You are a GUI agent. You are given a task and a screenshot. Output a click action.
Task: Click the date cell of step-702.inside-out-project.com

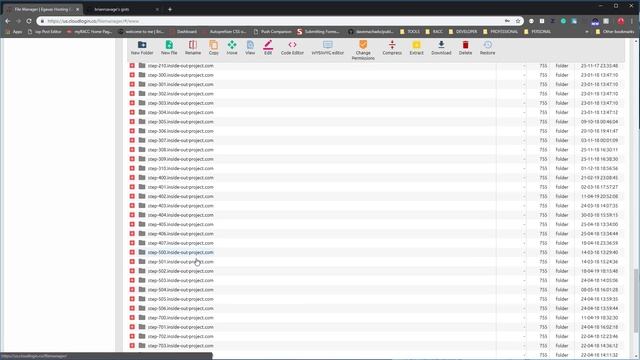pyautogui.click(x=599, y=336)
